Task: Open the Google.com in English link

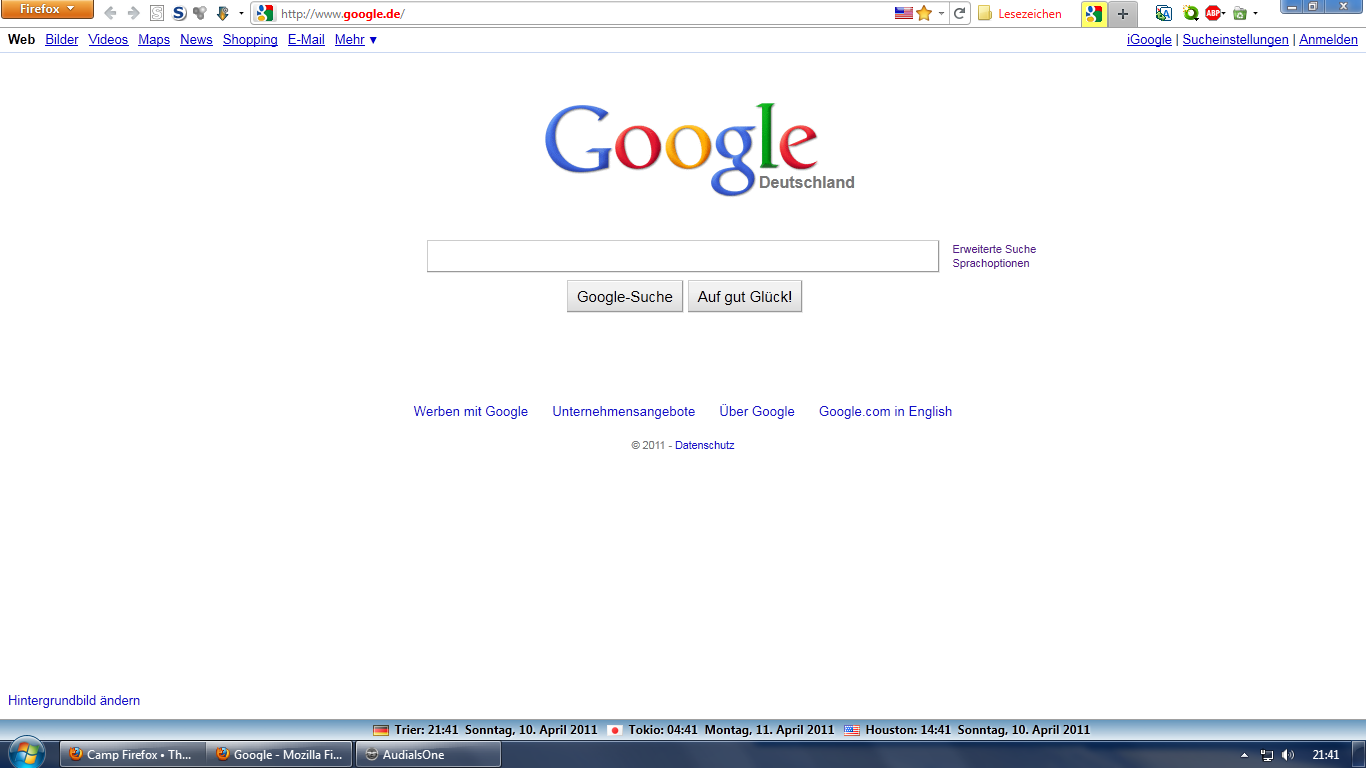Action: [x=885, y=412]
